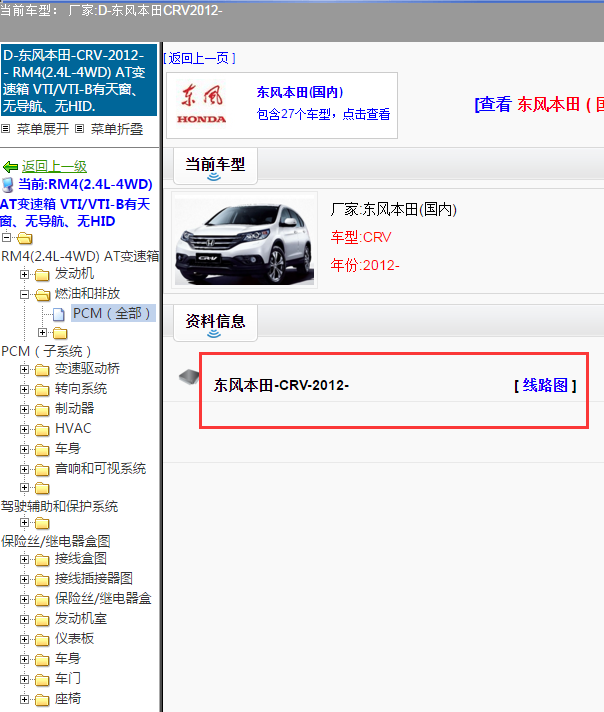Click the folder icon of PCM（子系统）
The image size is (604, 712).
click(60, 334)
